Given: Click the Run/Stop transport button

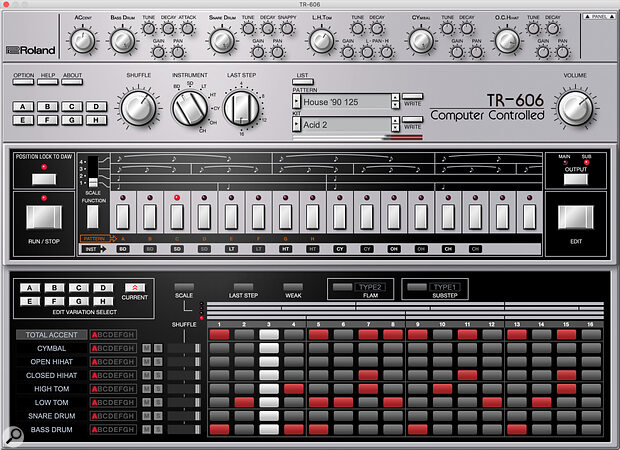Looking at the screenshot, I should 44,217.
